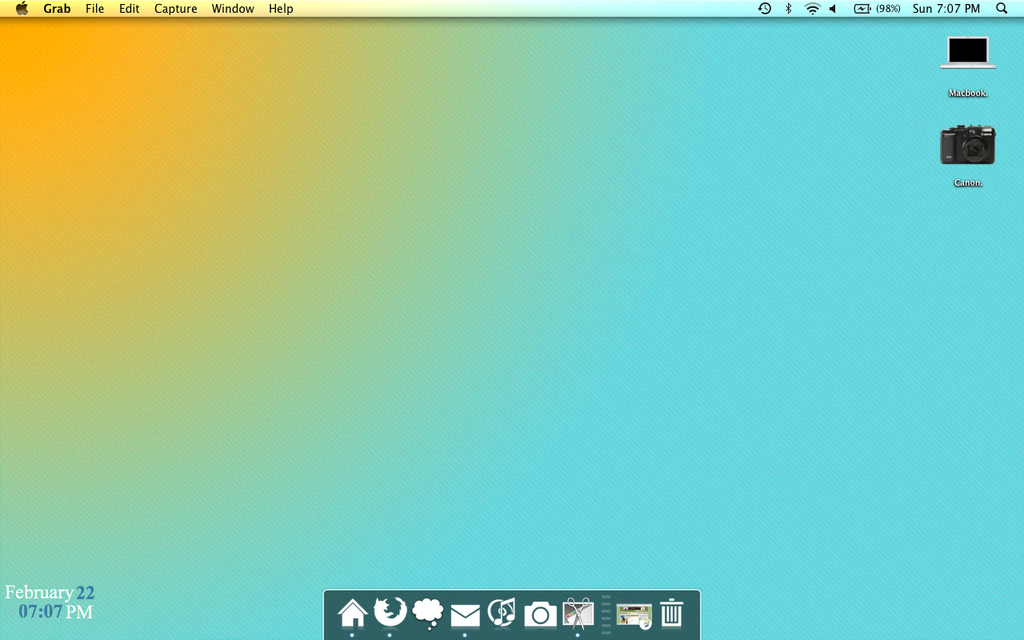This screenshot has width=1024, height=640.
Task: Click the 07:07 PM desktop clock widget
Action: 56,612
